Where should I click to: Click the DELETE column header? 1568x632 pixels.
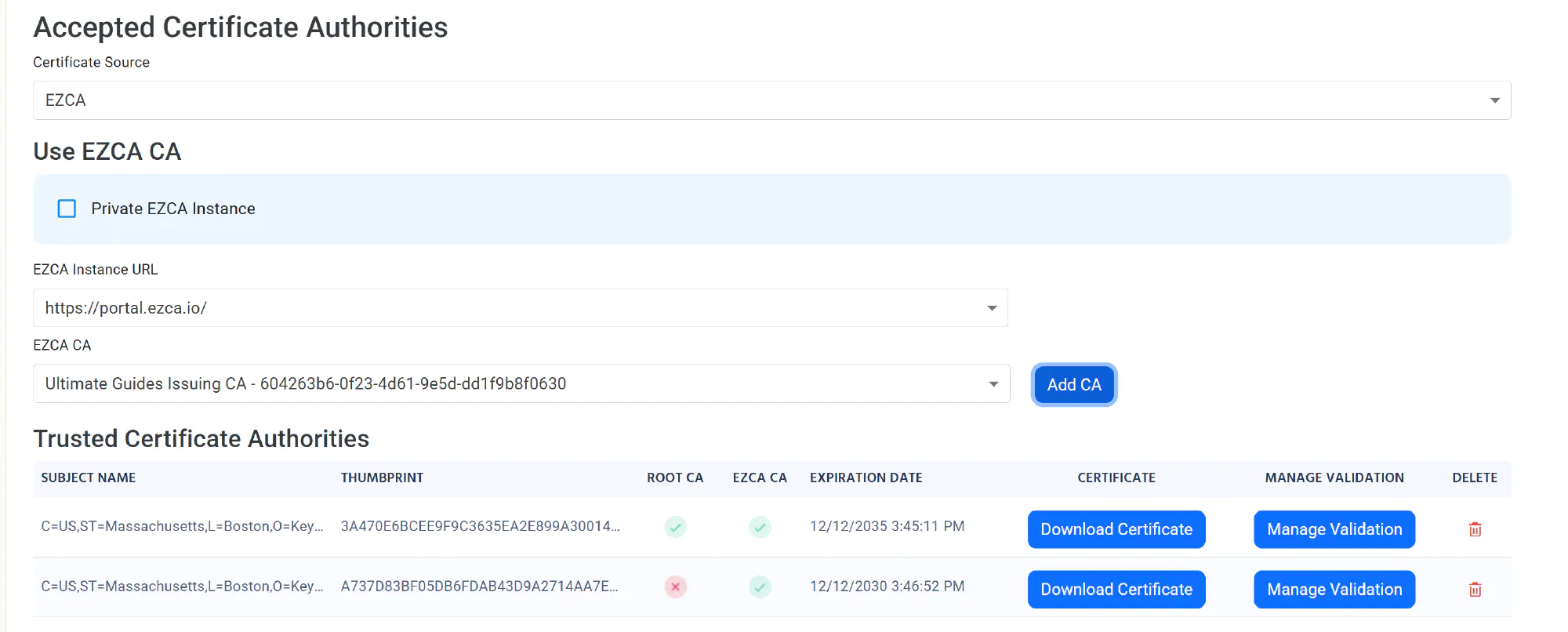(x=1475, y=478)
